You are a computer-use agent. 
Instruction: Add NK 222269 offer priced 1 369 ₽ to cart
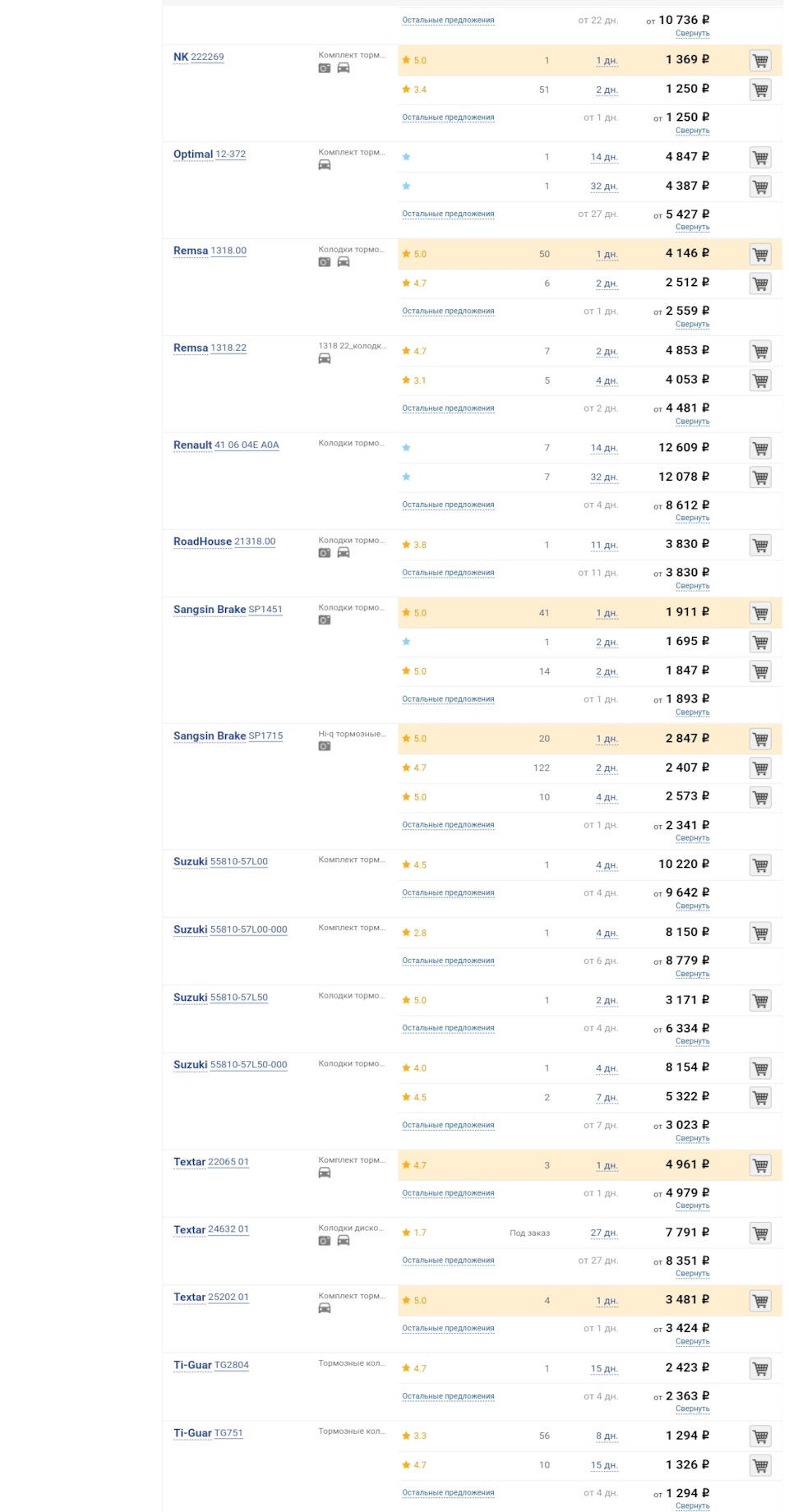760,61
